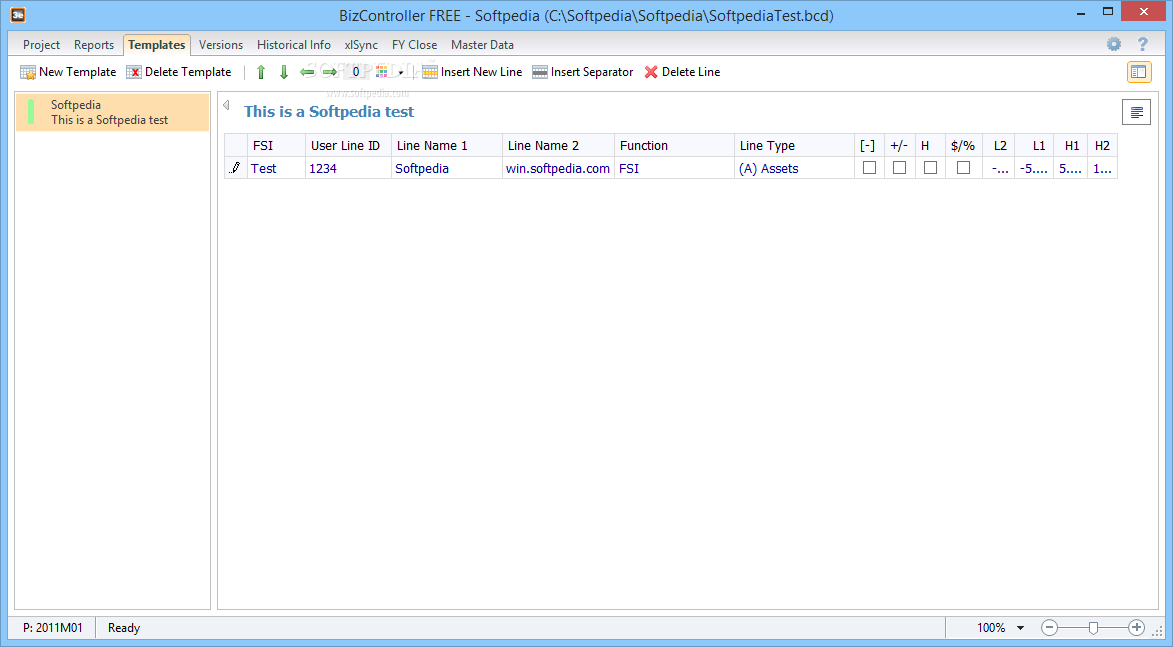
Task: Open the help question mark icon
Action: [1142, 44]
